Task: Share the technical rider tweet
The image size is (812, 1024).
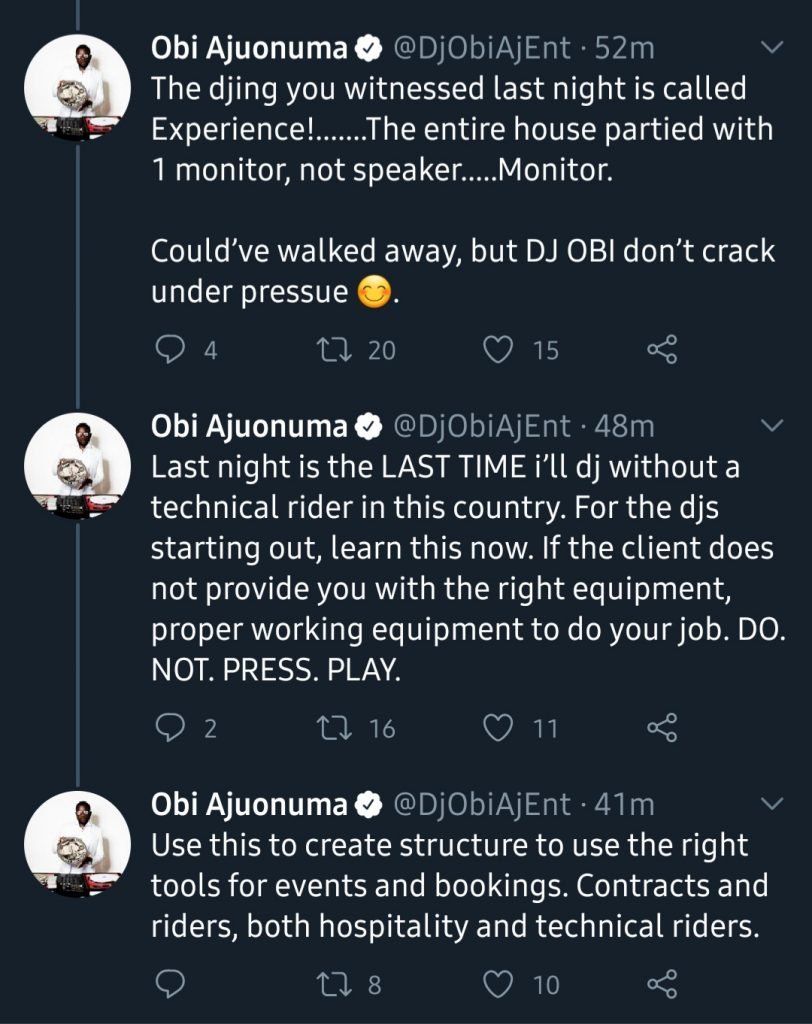Action: (x=662, y=728)
